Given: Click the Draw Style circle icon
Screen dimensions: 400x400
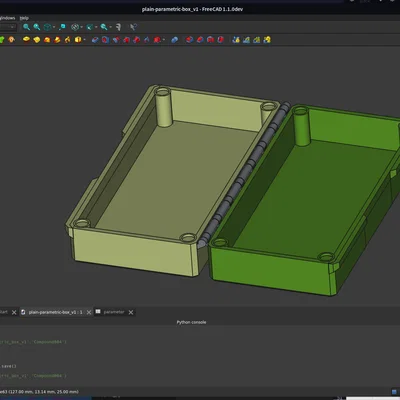Looking at the screenshot, I should pyautogui.click(x=75, y=27).
